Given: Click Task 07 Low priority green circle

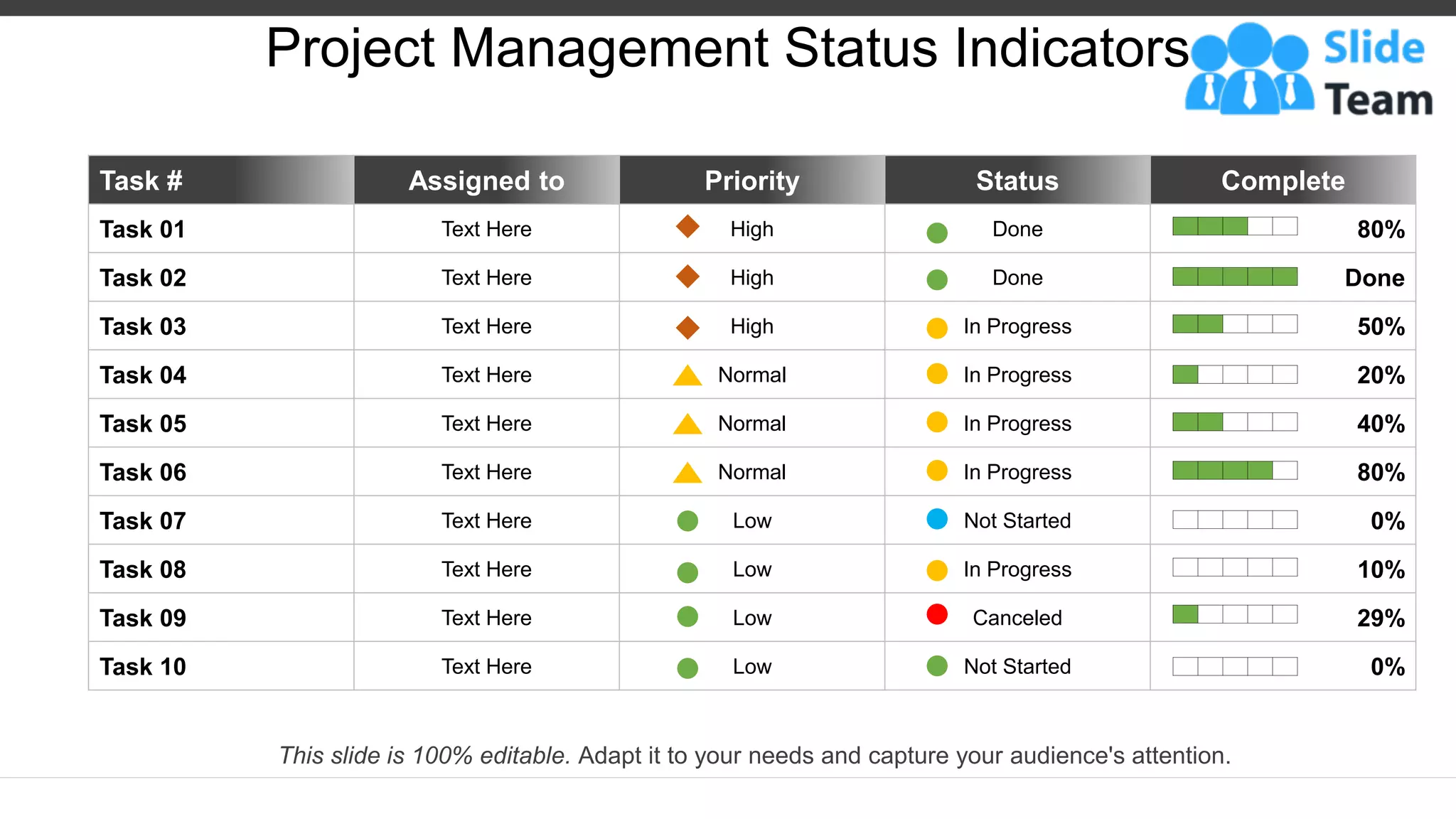Looking at the screenshot, I should (x=687, y=521).
